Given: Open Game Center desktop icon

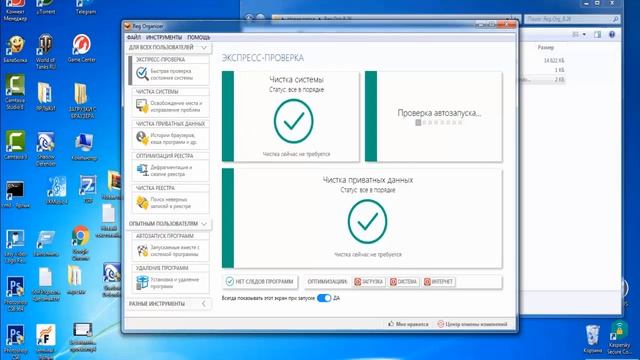Looking at the screenshot, I should coord(82,48).
